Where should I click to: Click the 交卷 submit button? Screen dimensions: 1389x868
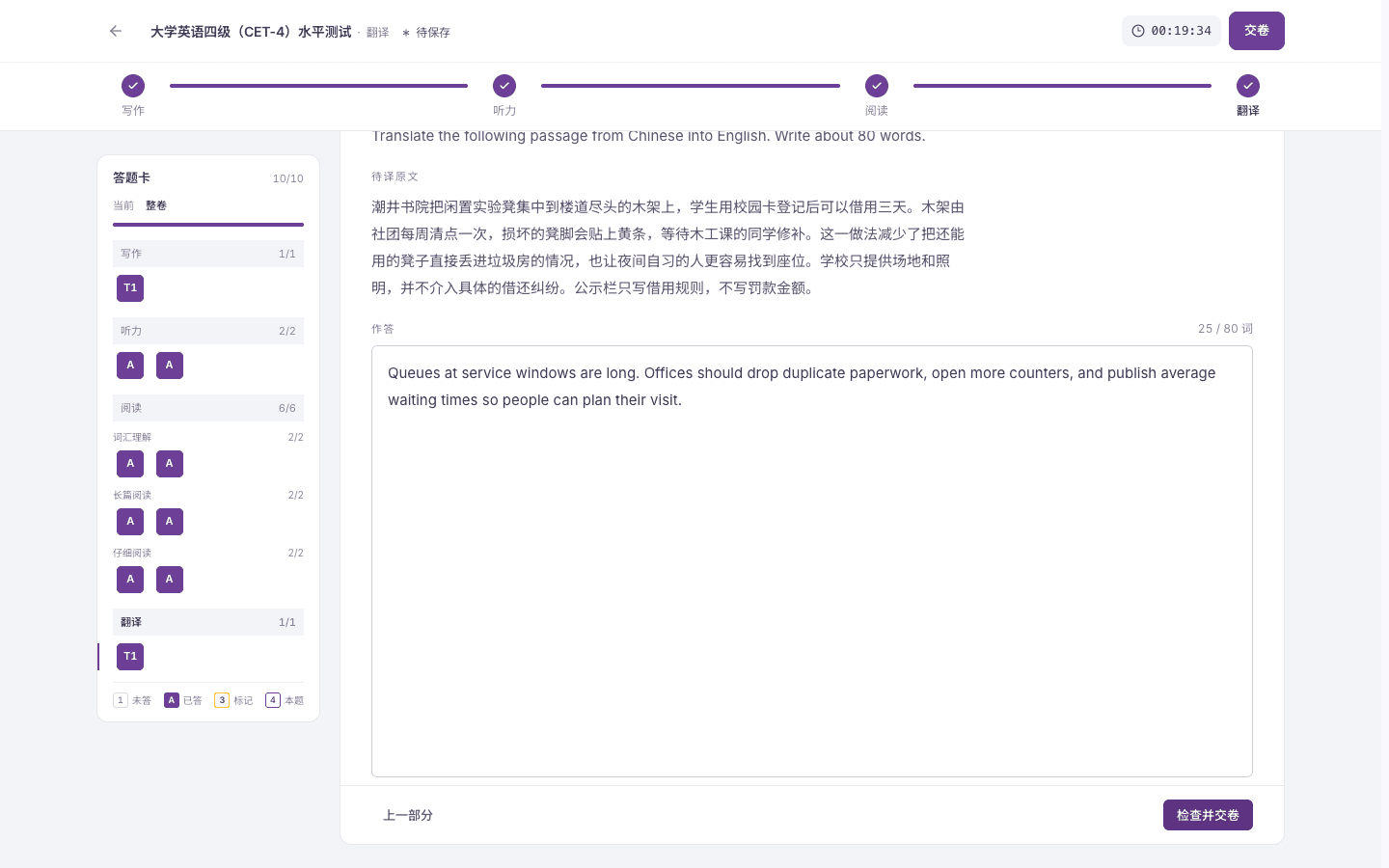pyautogui.click(x=1257, y=31)
